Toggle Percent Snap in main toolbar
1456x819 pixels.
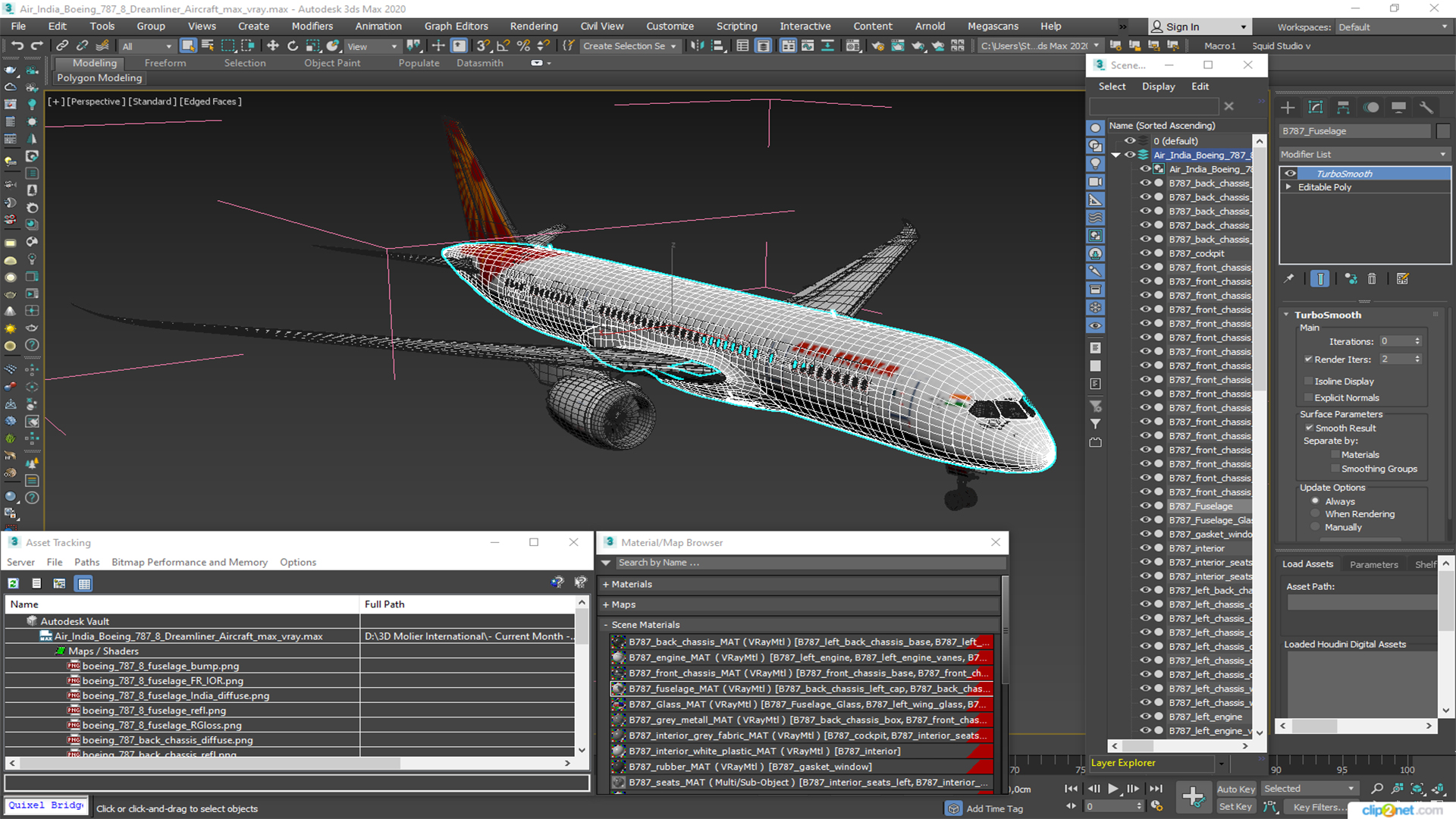[x=523, y=46]
